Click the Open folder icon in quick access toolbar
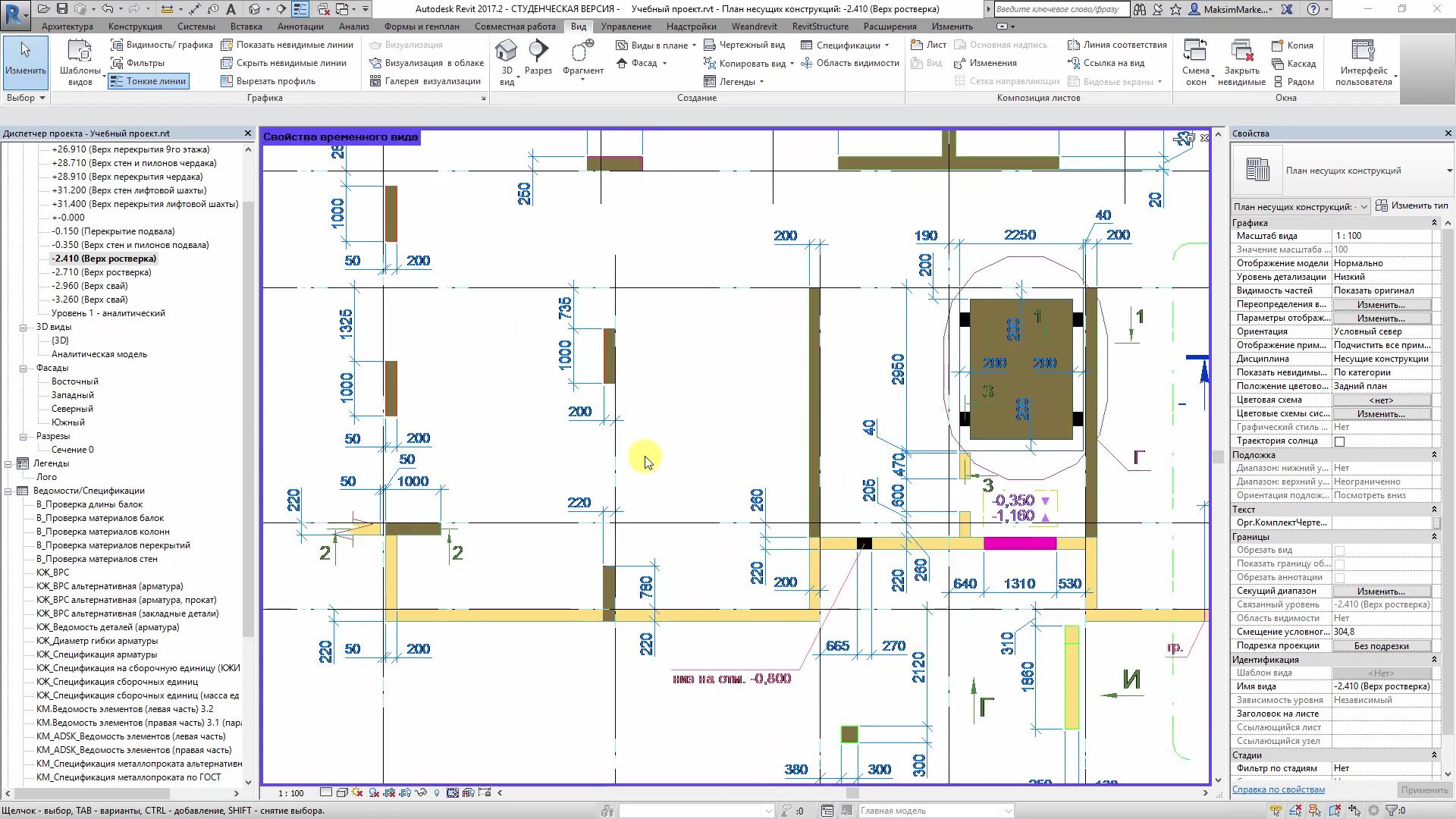Screen dimensions: 1456x819 pos(44,9)
